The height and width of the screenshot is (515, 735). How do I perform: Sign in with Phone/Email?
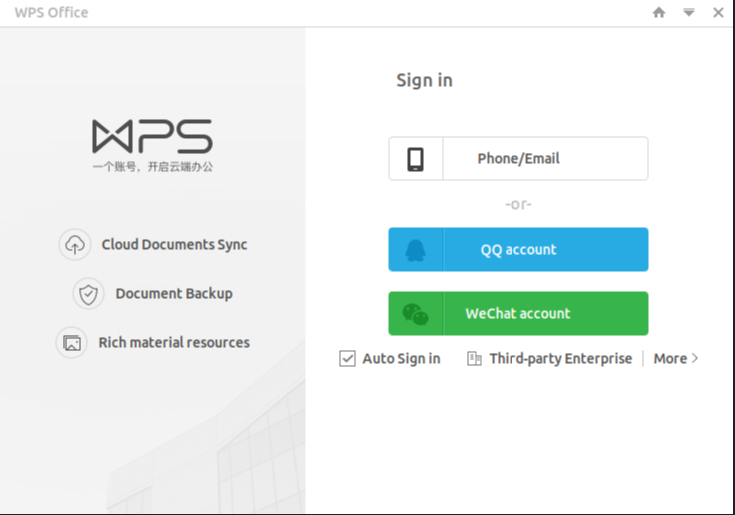518,158
